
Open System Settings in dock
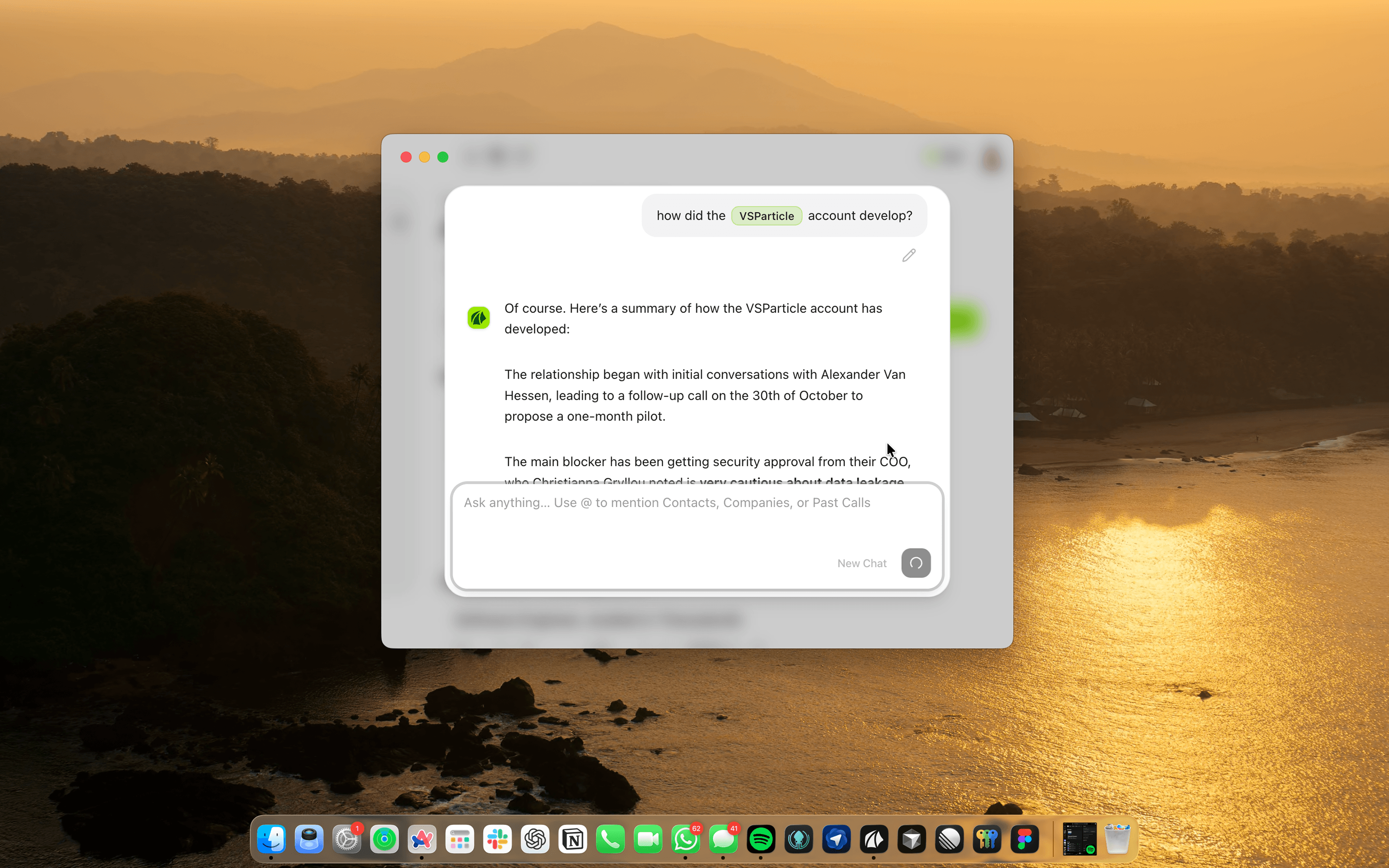[x=347, y=840]
